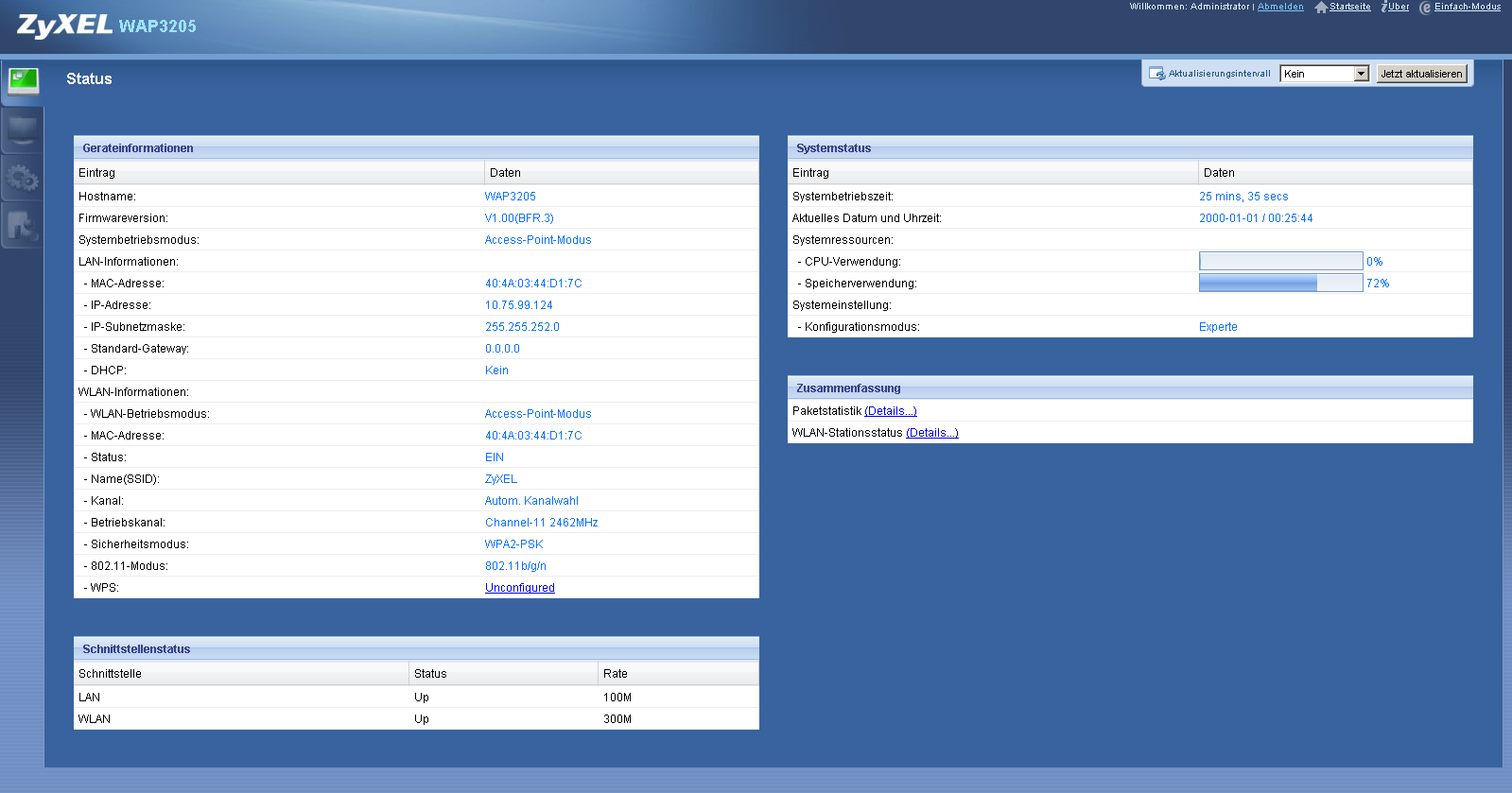The image size is (1512, 793).
Task: Click the Abmelden logout link
Action: (x=1280, y=7)
